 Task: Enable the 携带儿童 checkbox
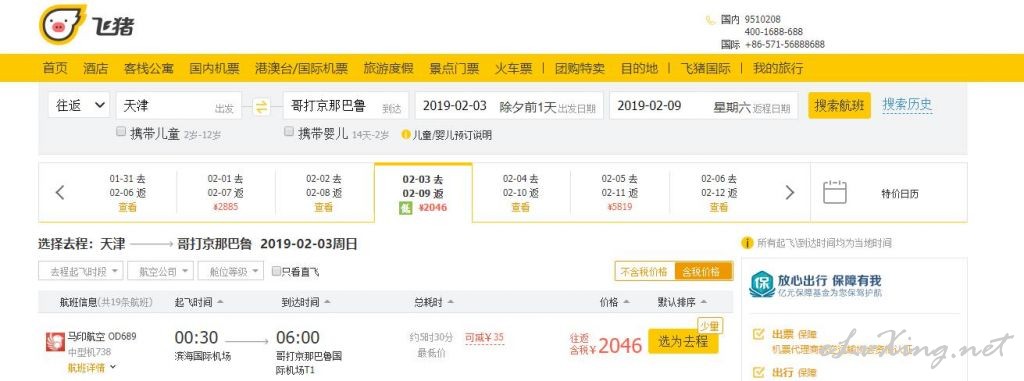[121, 131]
